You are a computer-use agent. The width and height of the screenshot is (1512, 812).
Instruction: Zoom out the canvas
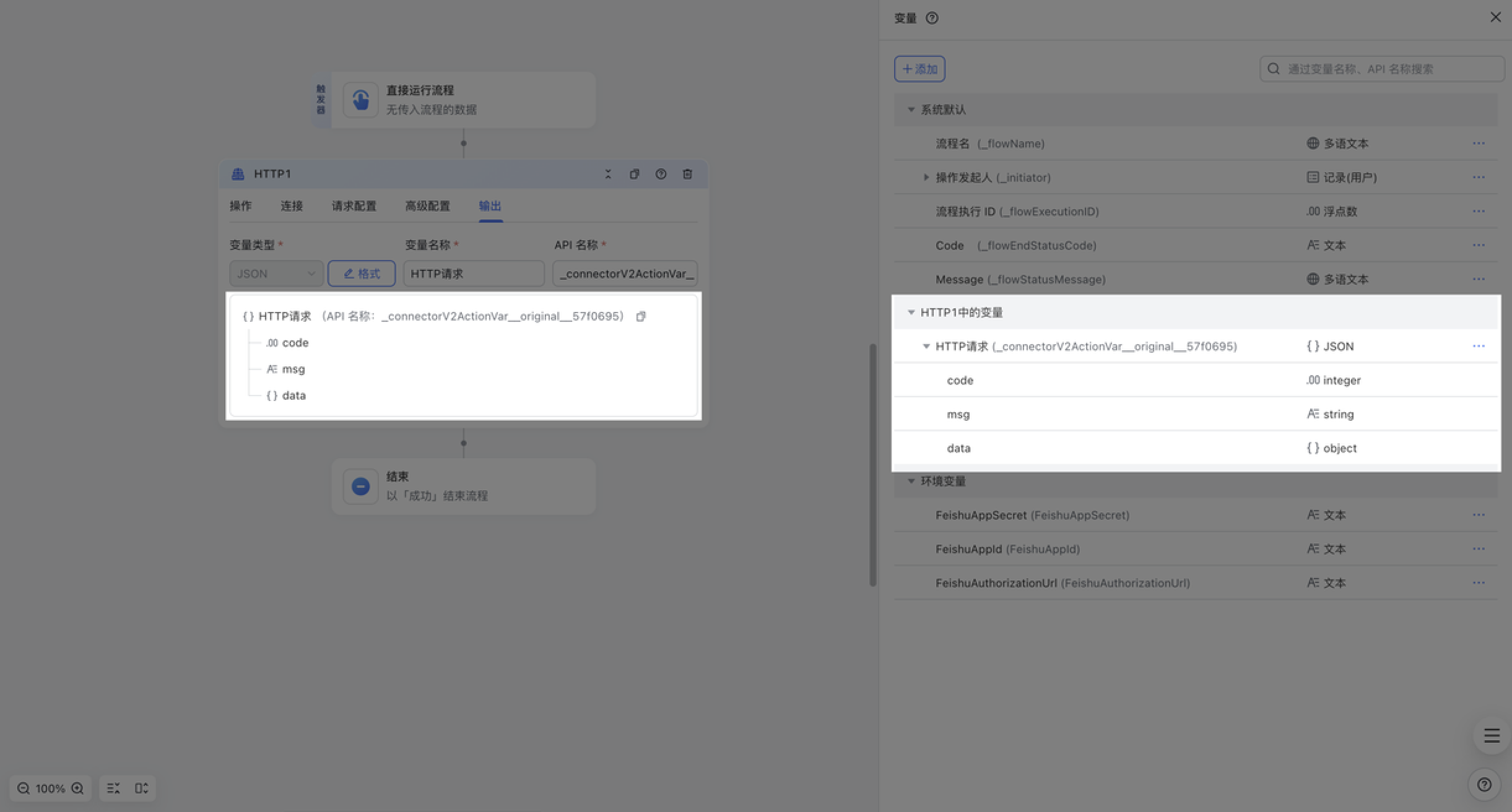(x=24, y=788)
